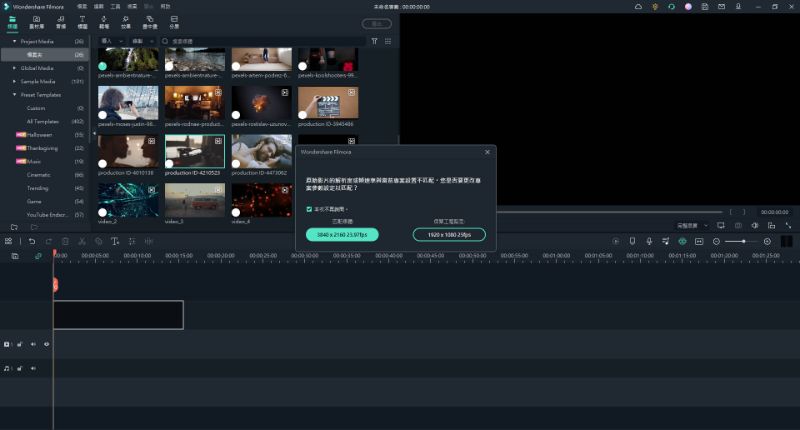The image size is (800, 430).
Task: Click the scissors split icon
Action: point(82,241)
